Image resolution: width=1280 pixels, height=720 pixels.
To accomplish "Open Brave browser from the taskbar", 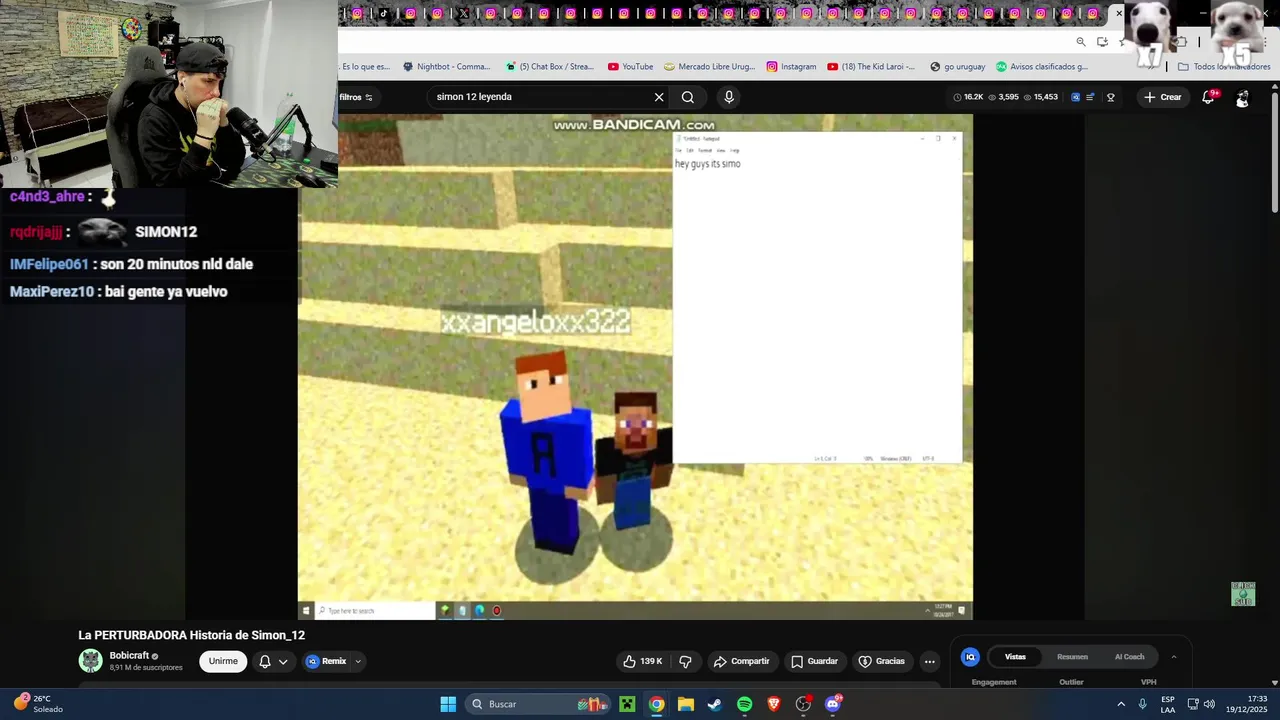I will [x=774, y=704].
